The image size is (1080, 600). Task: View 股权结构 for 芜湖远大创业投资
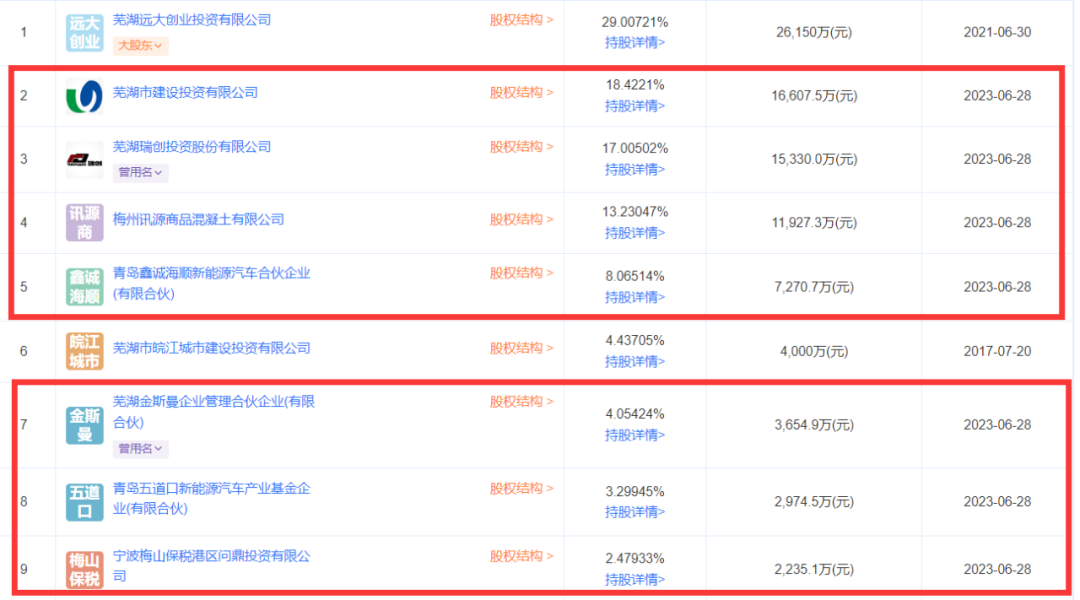pyautogui.click(x=521, y=20)
